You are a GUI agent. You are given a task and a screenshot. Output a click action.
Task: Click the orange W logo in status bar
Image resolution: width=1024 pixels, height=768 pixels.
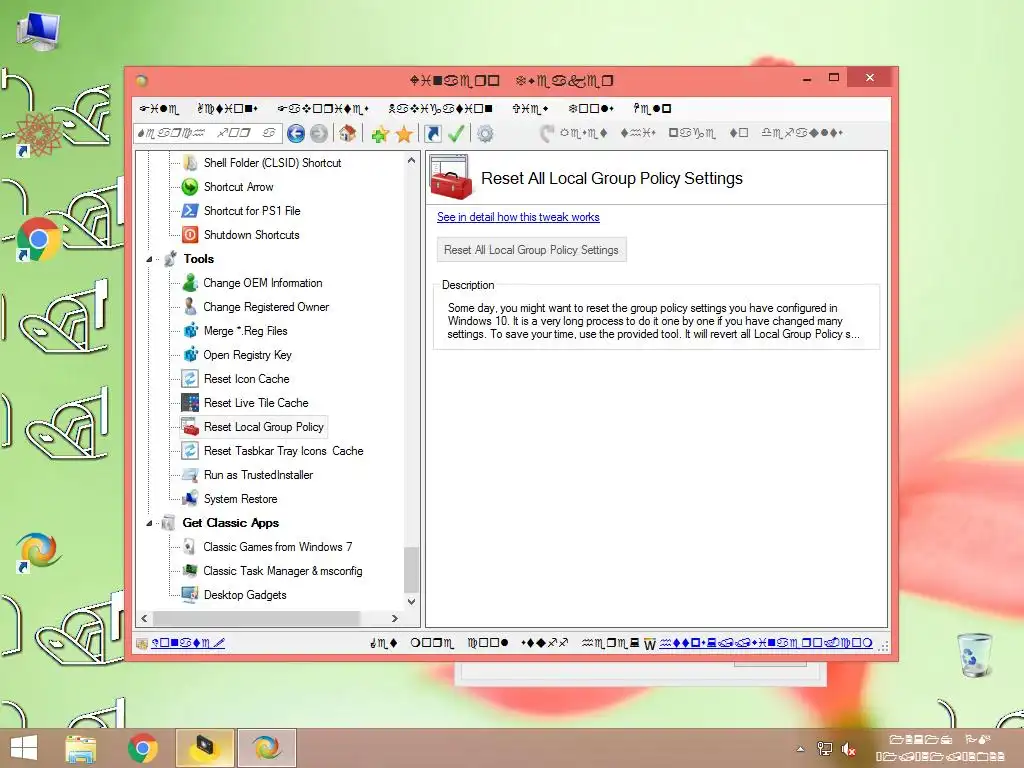click(649, 644)
